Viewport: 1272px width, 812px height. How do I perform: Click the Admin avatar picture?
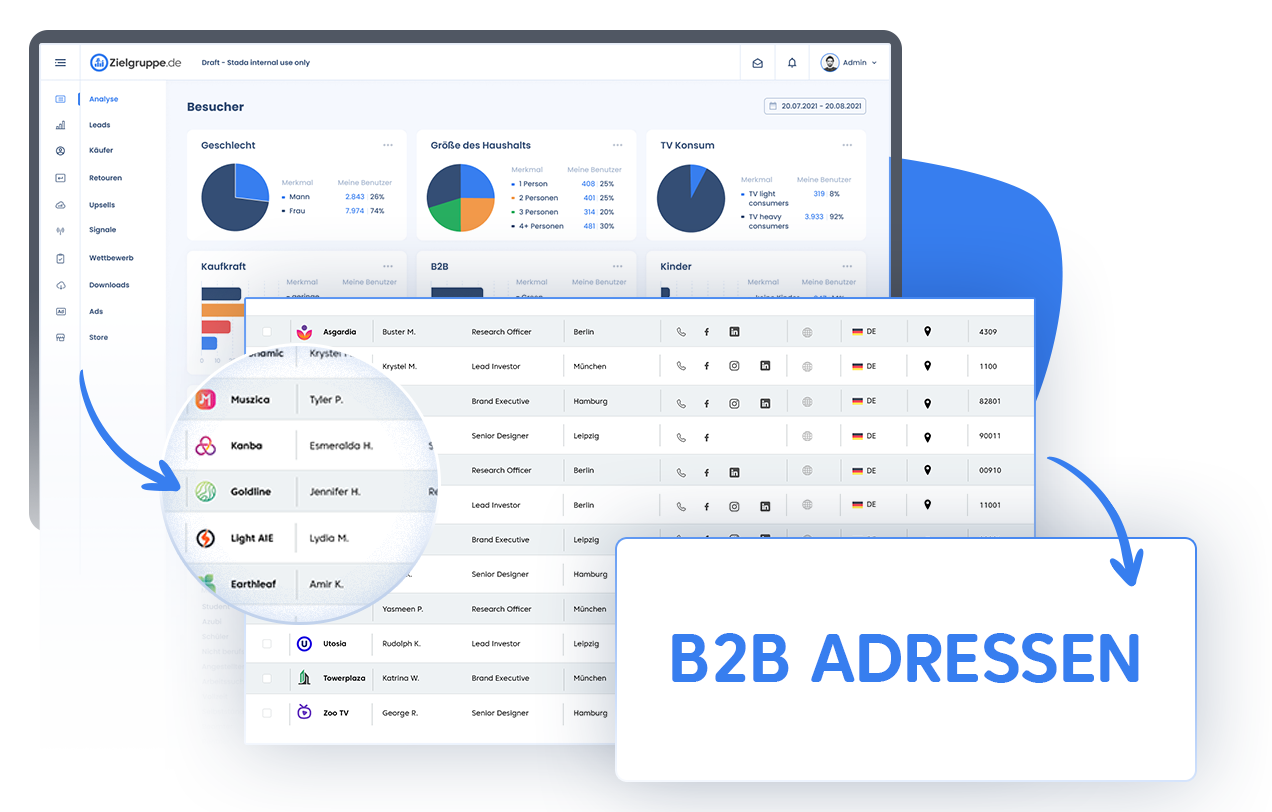click(830, 62)
